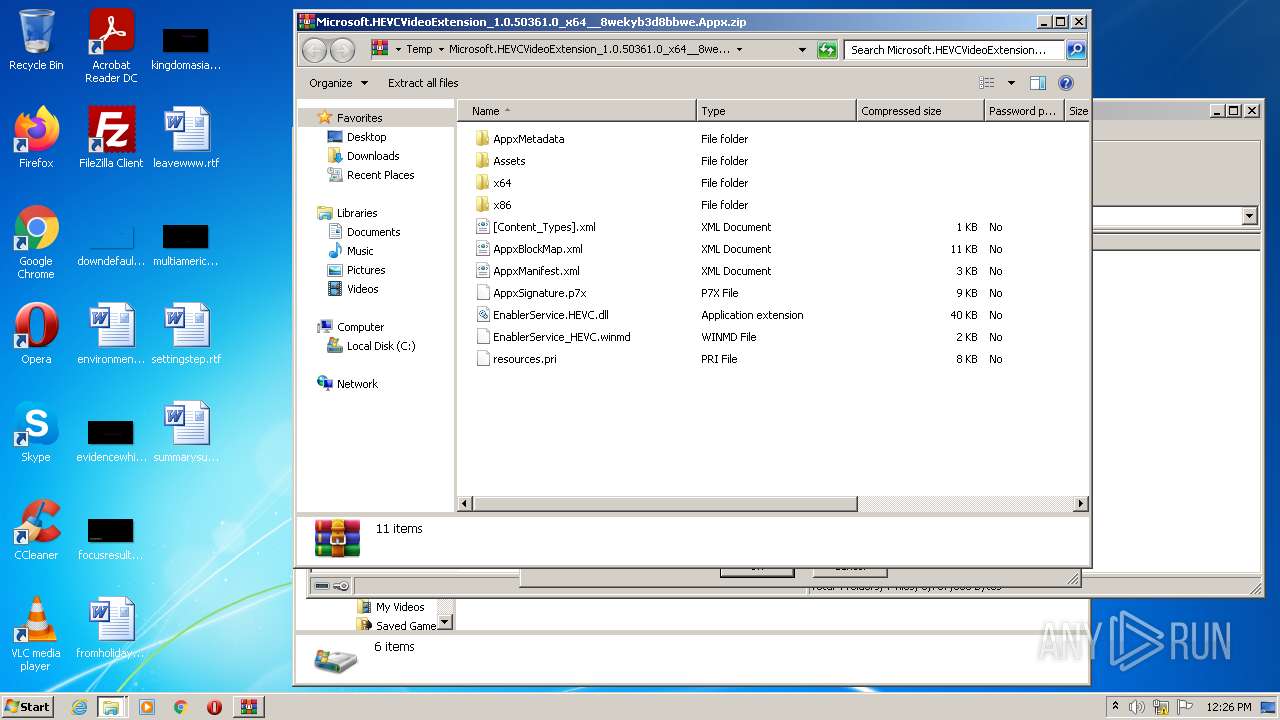This screenshot has height=720, width=1280.
Task: Sort by Password protected column header
Action: point(1024,111)
